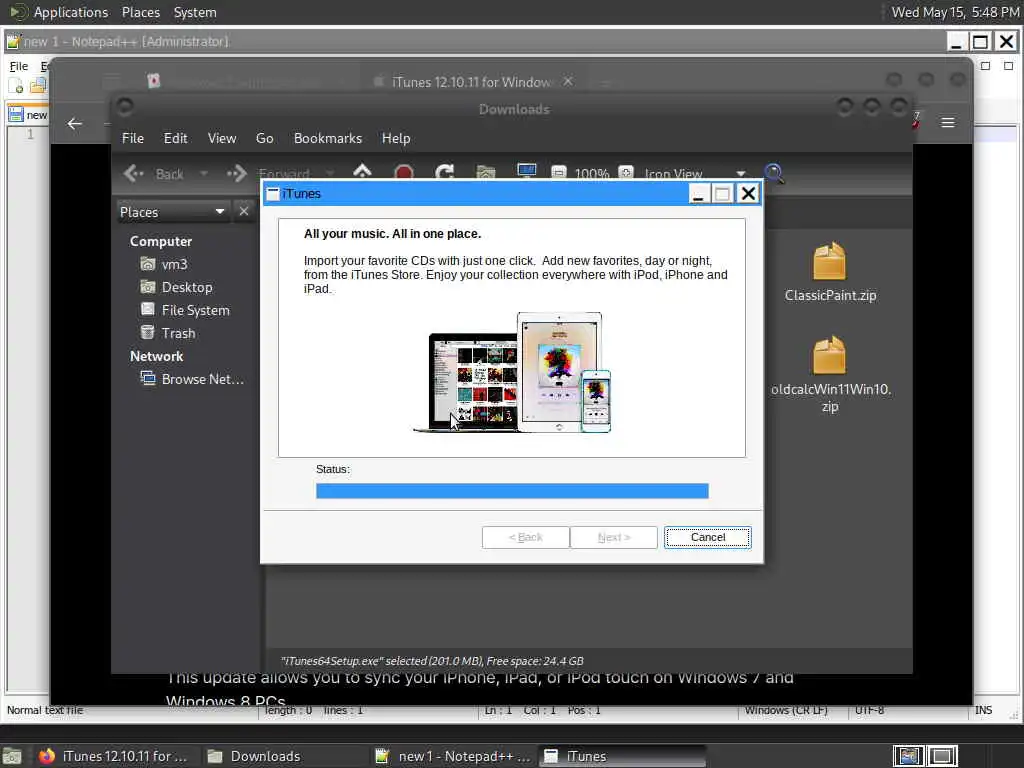Click the disabled Next button in iTunes installer
Viewport: 1024px width, 768px height.
click(x=613, y=537)
